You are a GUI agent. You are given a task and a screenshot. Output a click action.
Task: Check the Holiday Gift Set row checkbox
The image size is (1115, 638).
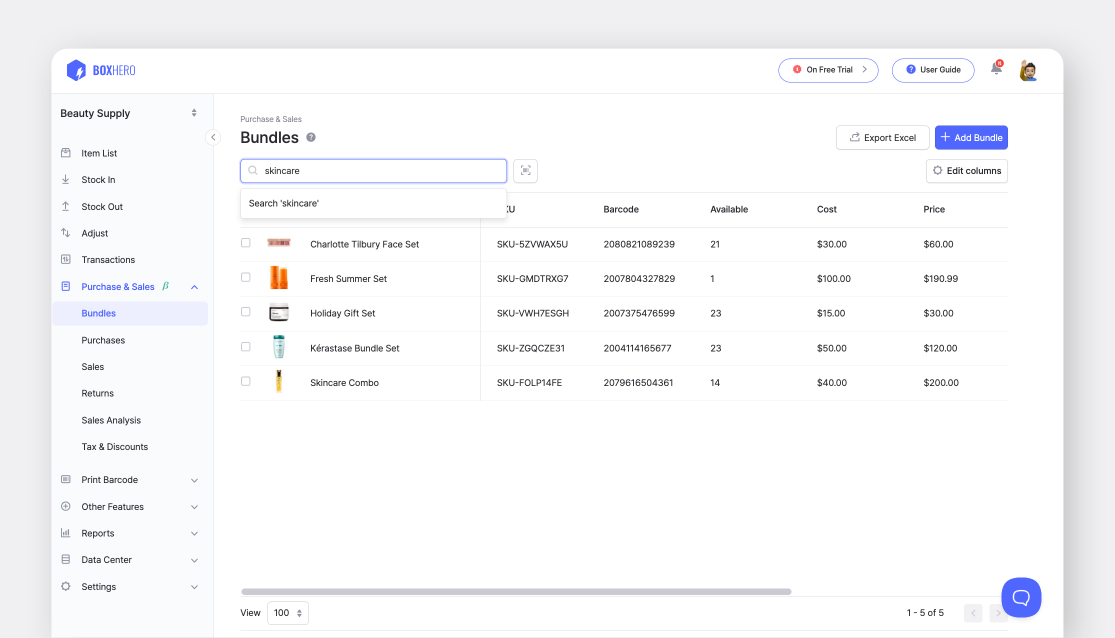point(245,312)
